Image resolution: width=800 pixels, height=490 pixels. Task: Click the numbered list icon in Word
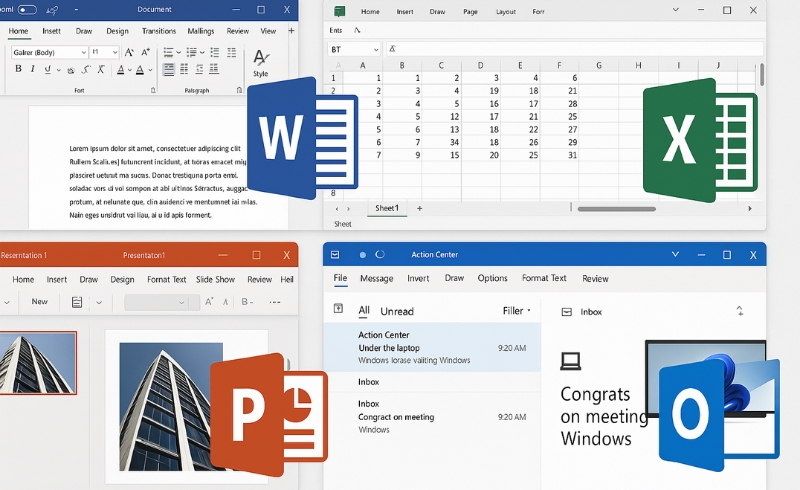(191, 52)
